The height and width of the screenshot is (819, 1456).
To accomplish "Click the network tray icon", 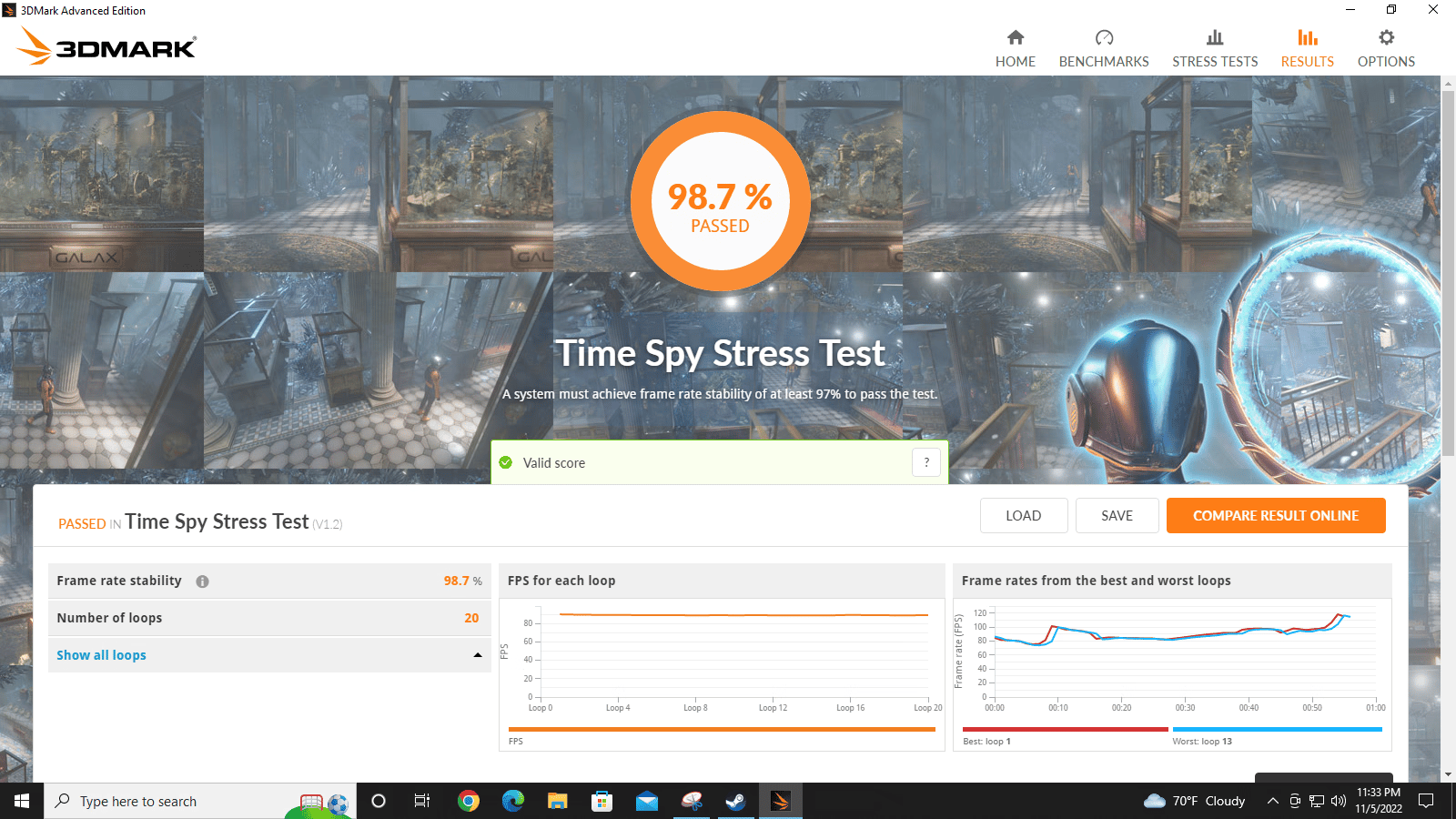I will click(x=1317, y=801).
